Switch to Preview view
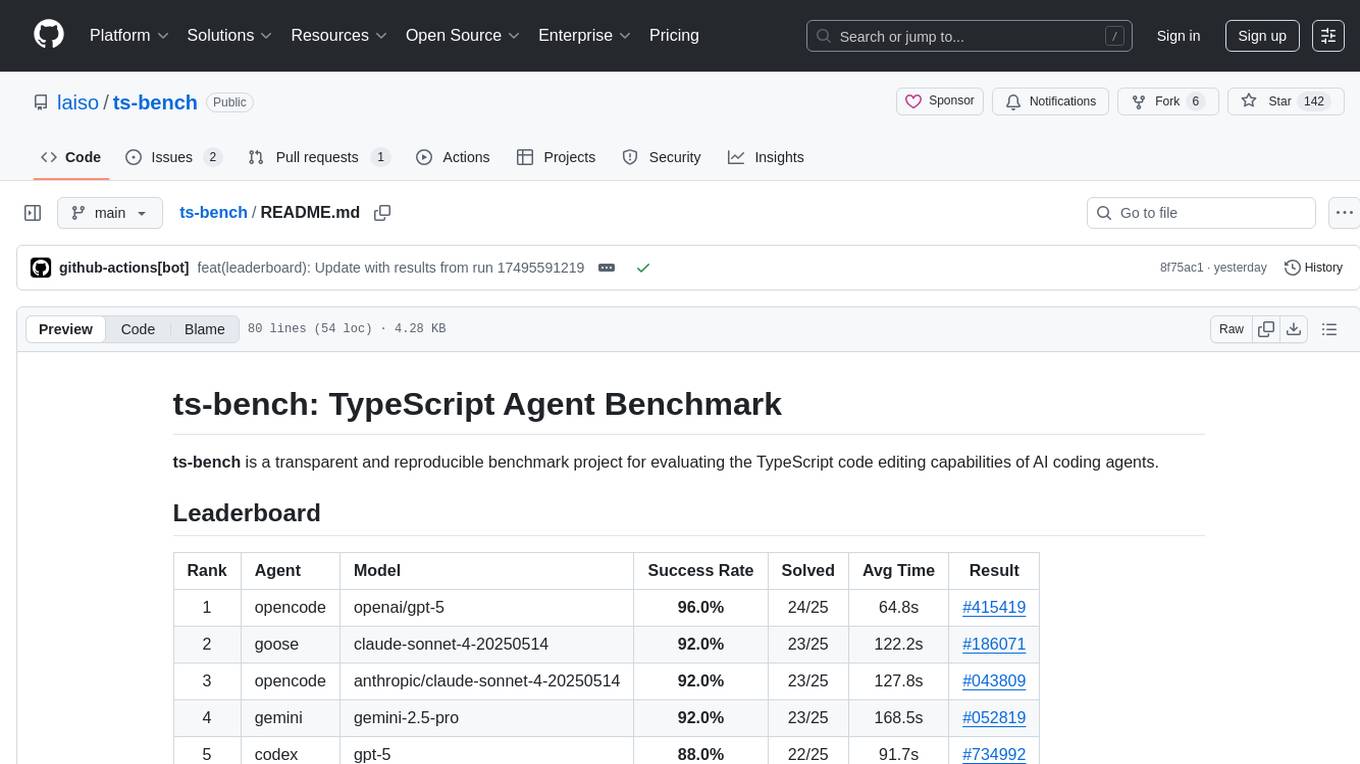This screenshot has height=764, width=1360. pyautogui.click(x=66, y=329)
